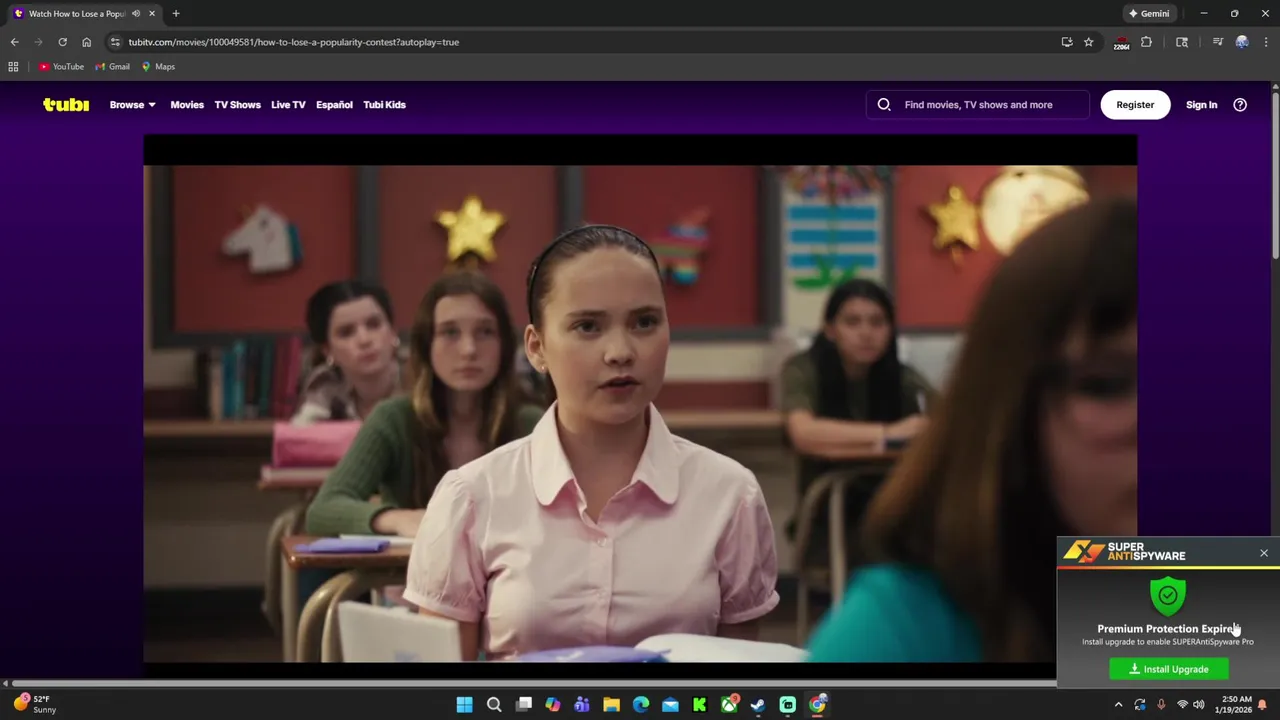Open the Browse dropdown menu

(x=133, y=104)
